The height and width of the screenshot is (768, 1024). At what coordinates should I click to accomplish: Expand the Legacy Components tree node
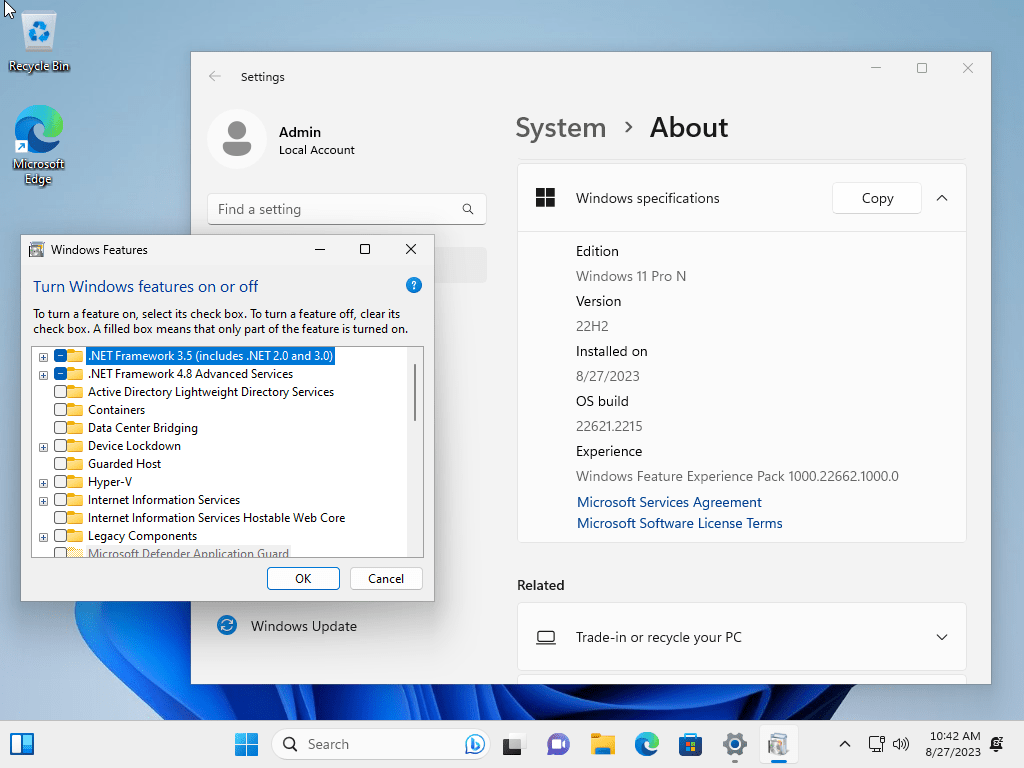43,537
